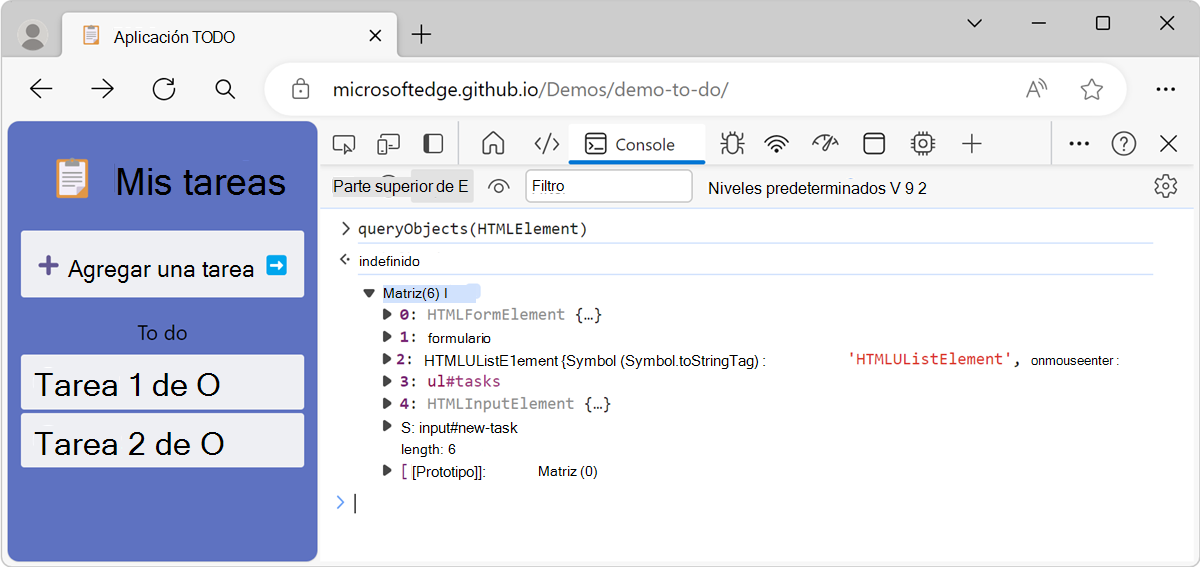Viewport: 1200px width, 567px height.
Task: Open DevTools help question mark
Action: coord(1124,144)
